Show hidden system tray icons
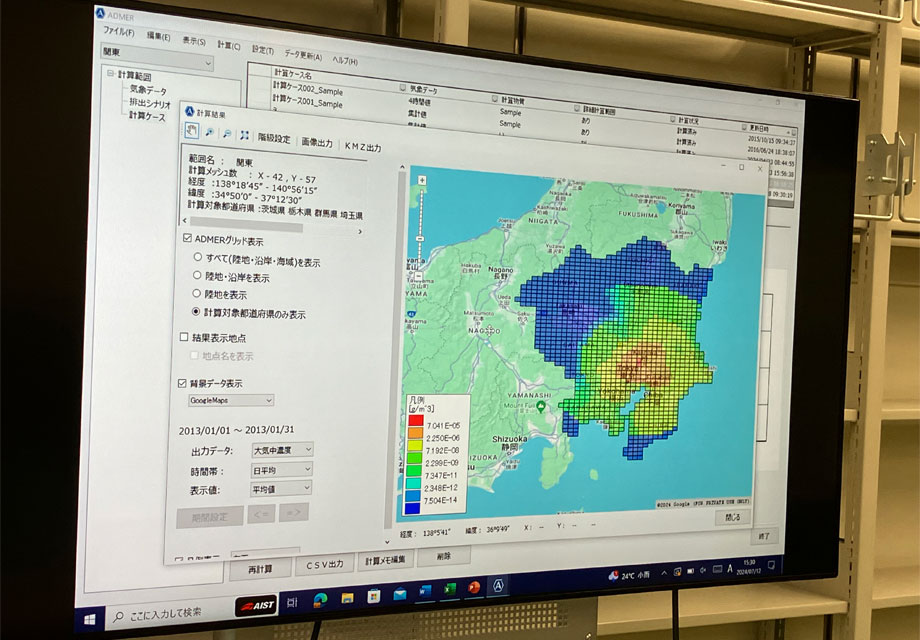Screen dimensions: 920x640 (664, 573)
